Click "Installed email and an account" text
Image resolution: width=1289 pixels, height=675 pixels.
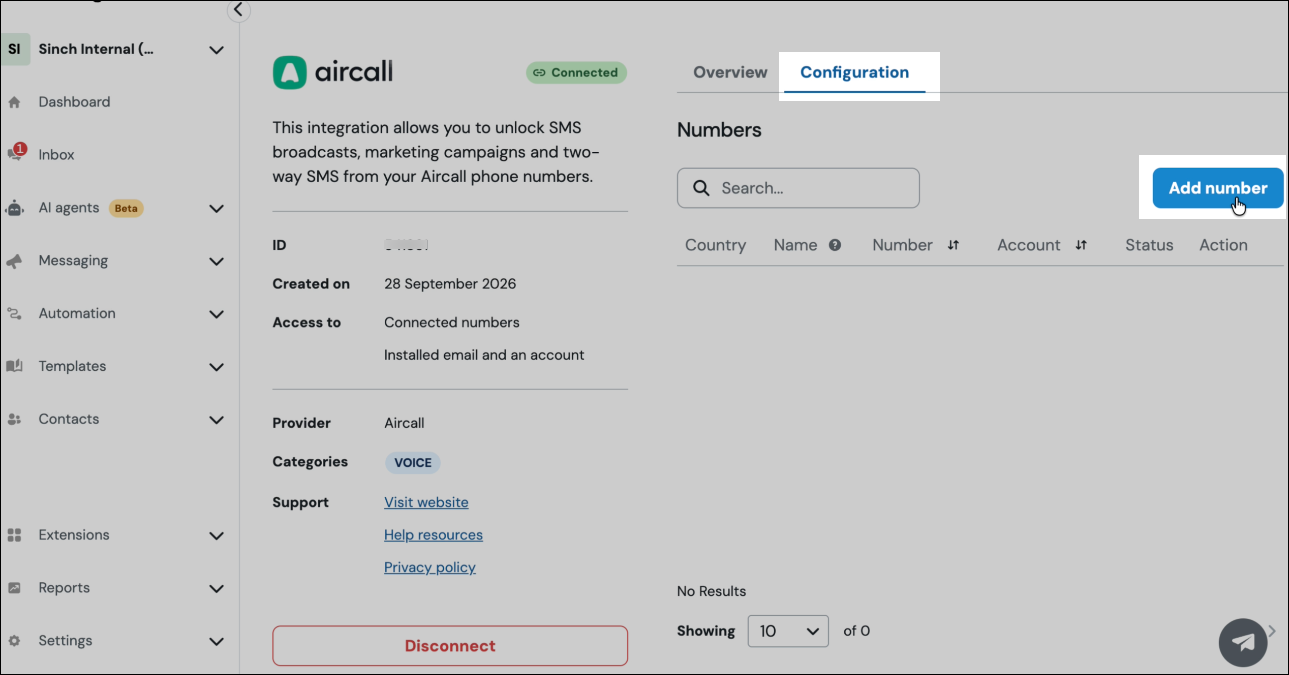tap(484, 355)
